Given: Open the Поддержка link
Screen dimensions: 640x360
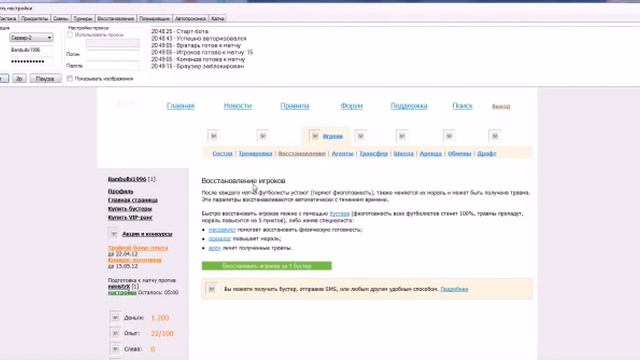Looking at the screenshot, I should point(409,106).
